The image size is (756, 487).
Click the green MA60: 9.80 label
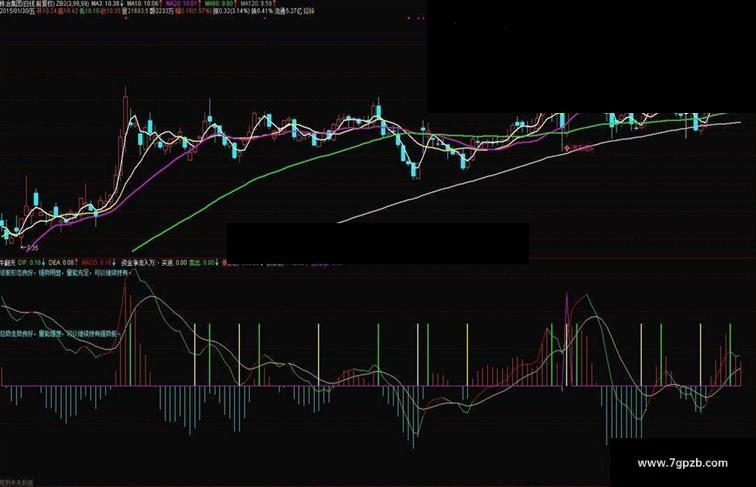click(219, 3)
